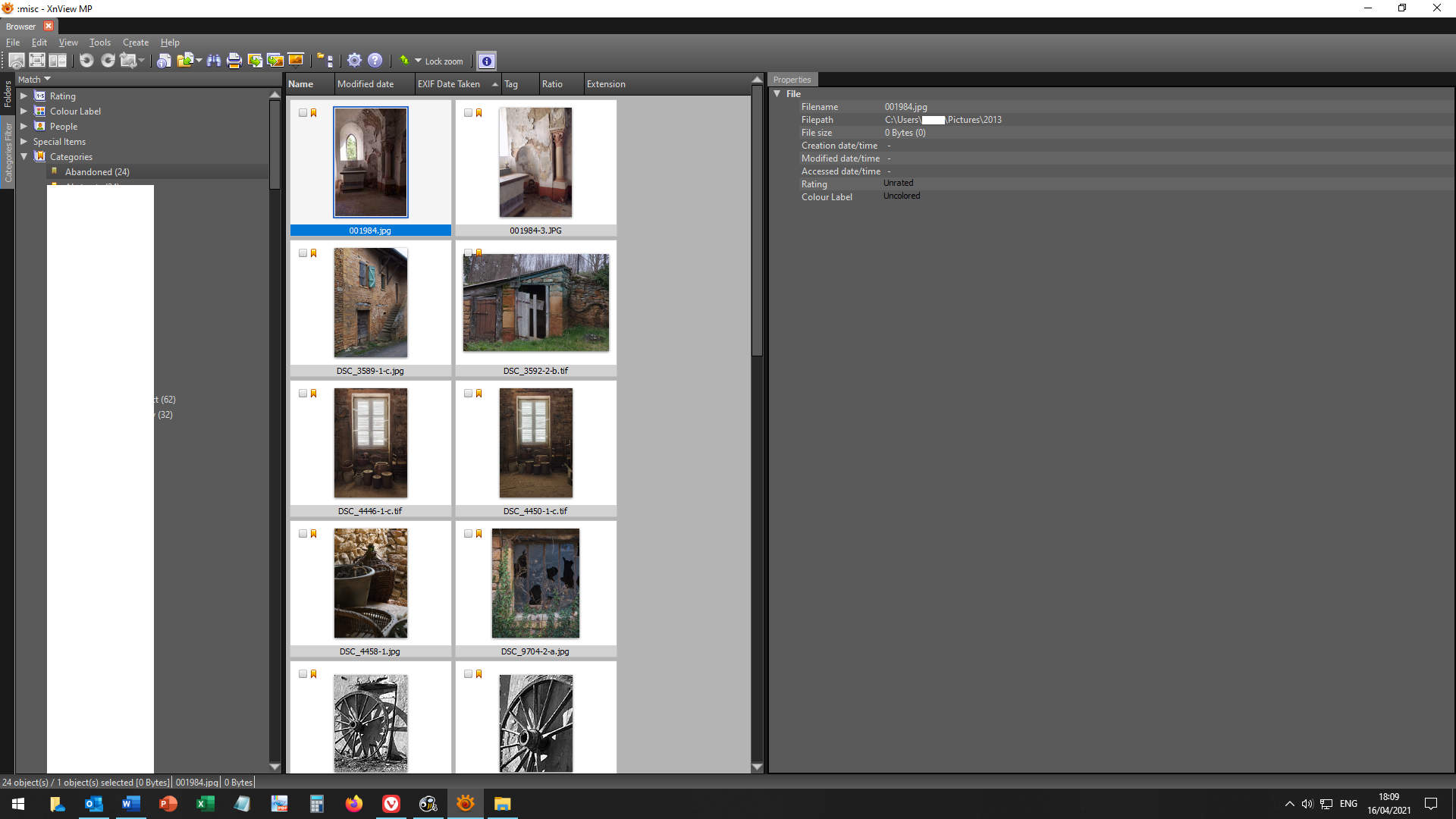
Task: Collapse the Categories tree node
Action: pos(24,157)
